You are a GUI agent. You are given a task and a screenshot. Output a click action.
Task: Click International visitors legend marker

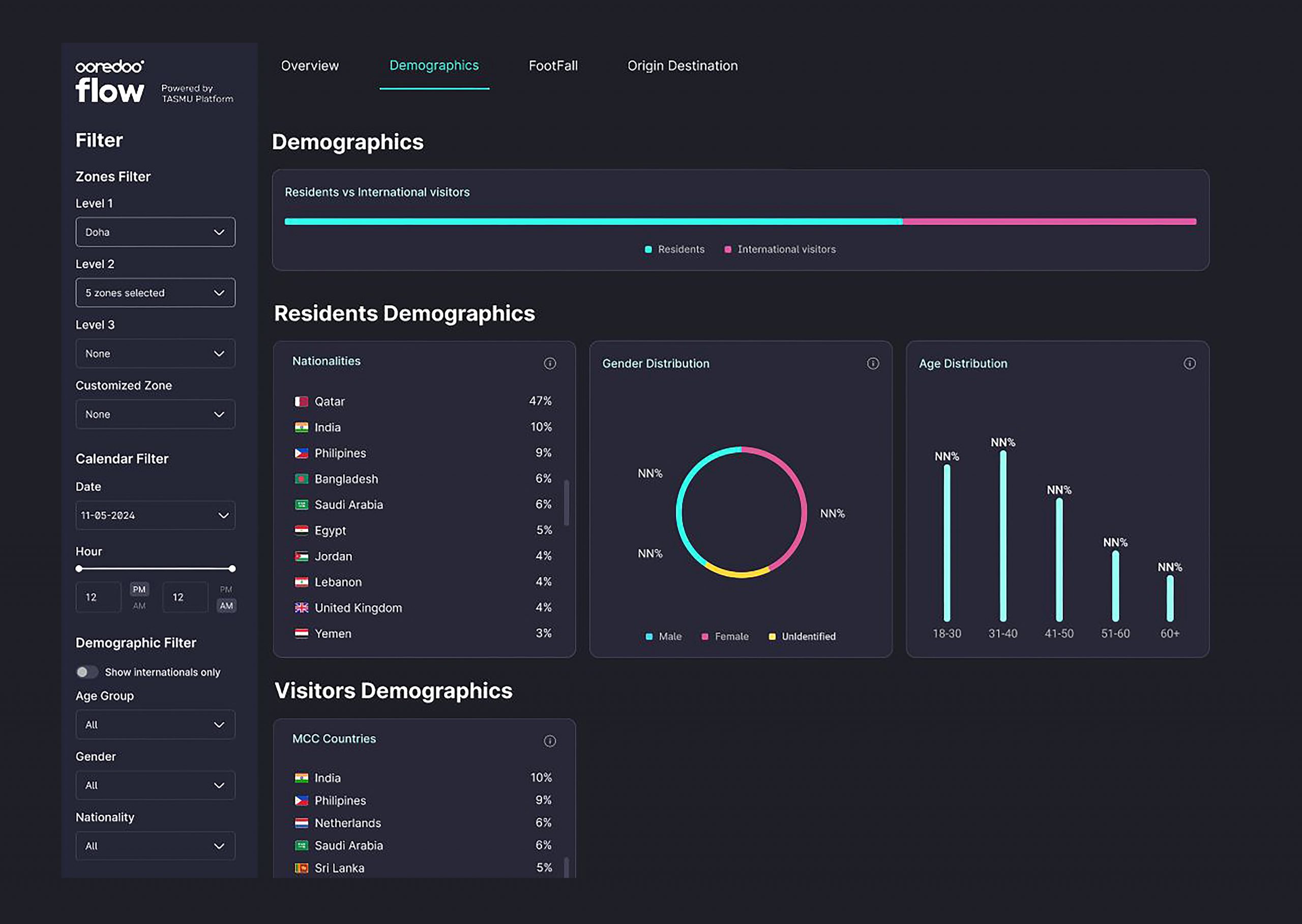(x=728, y=249)
